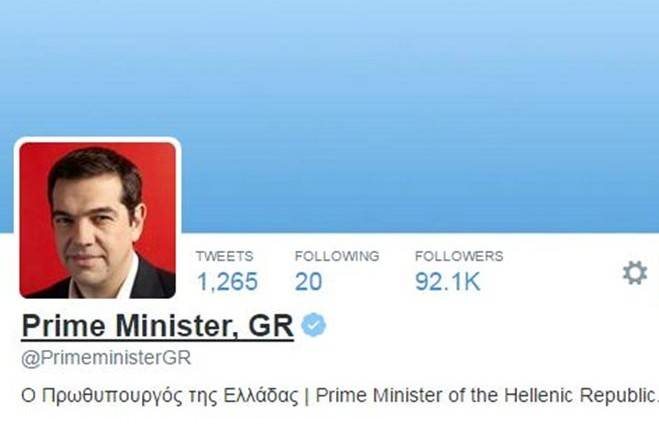Click the 92.1K followers count
Screen dimensions: 659x429
pyautogui.click(x=447, y=281)
